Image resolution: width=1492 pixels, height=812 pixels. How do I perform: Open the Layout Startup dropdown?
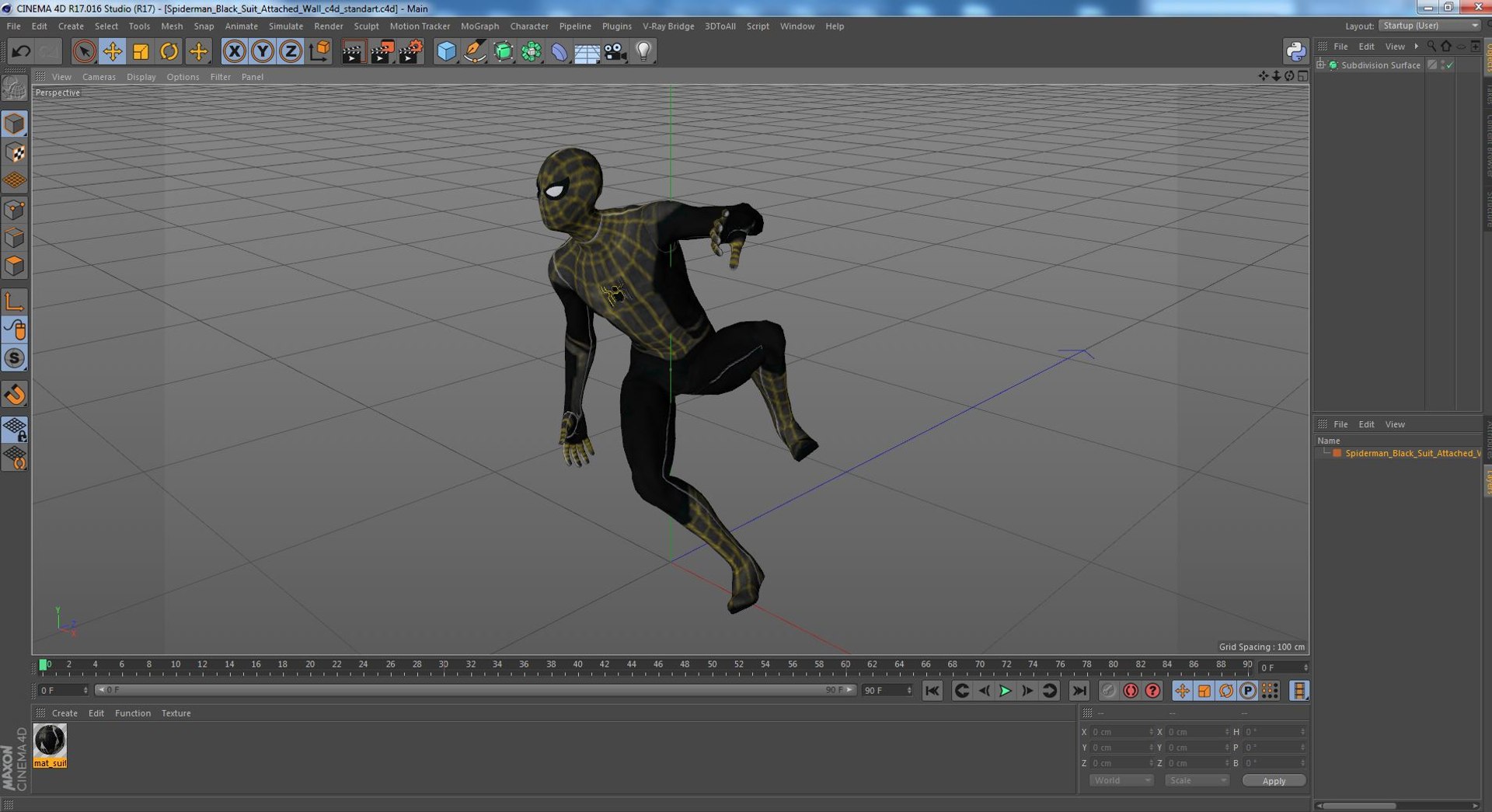pos(1430,26)
